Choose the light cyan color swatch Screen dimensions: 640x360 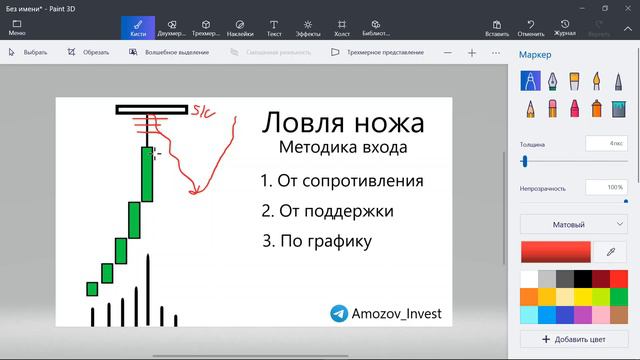[529, 315]
